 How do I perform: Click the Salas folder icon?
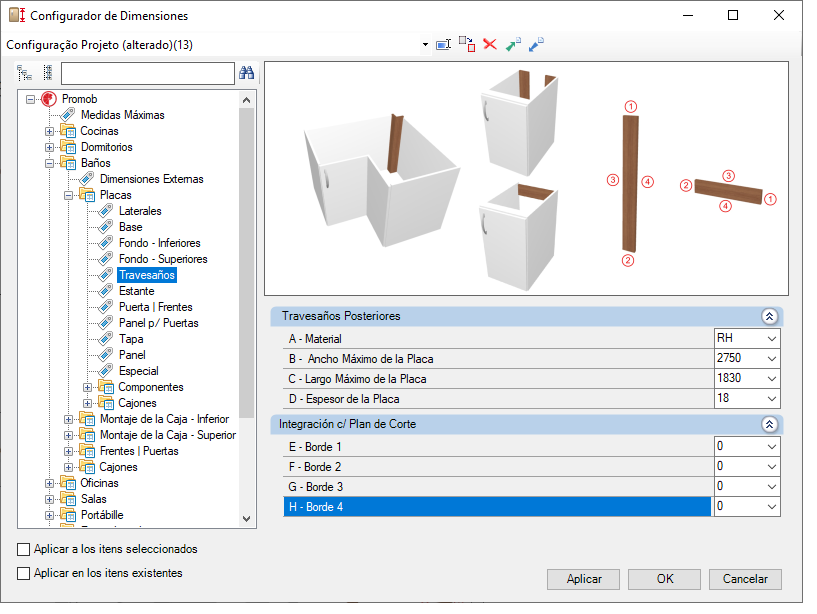click(68, 499)
